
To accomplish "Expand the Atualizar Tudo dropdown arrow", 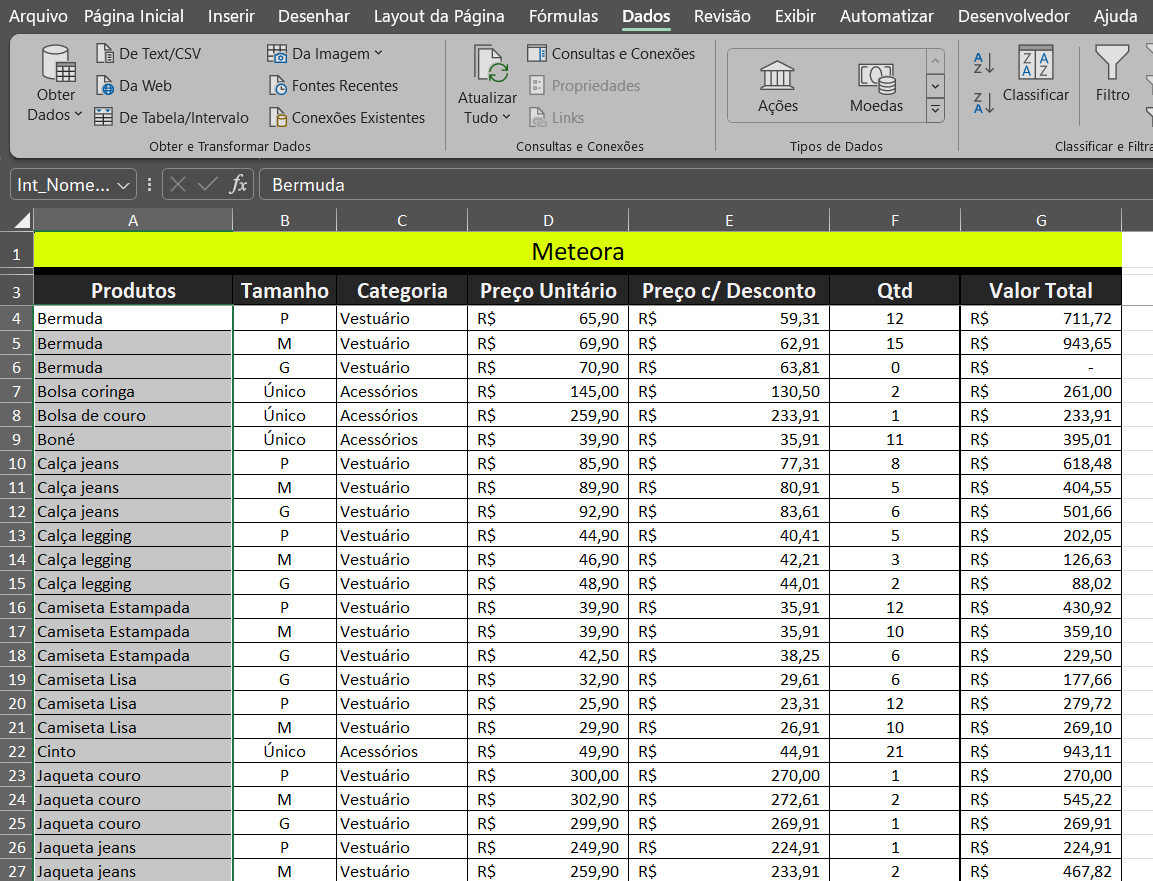I will [x=506, y=118].
